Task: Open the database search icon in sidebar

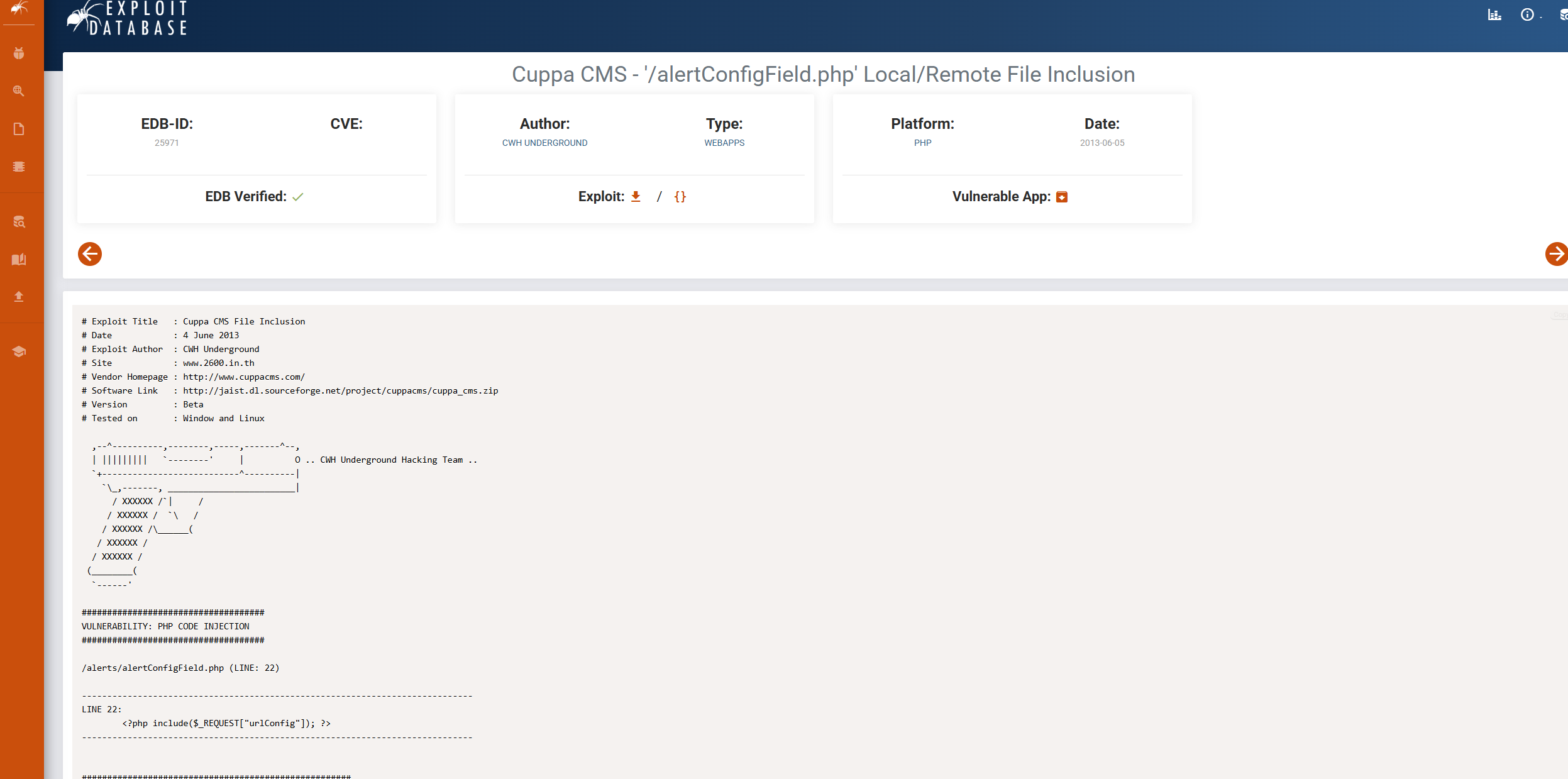Action: point(19,221)
